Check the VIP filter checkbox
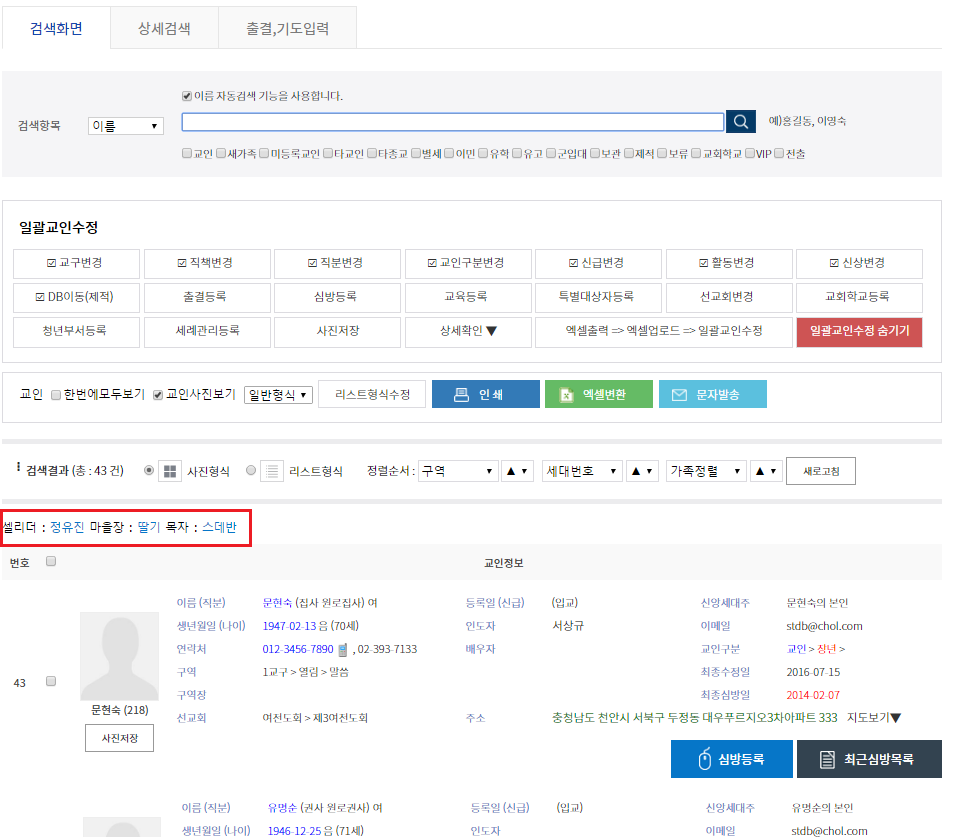970x837 pixels. coord(750,153)
